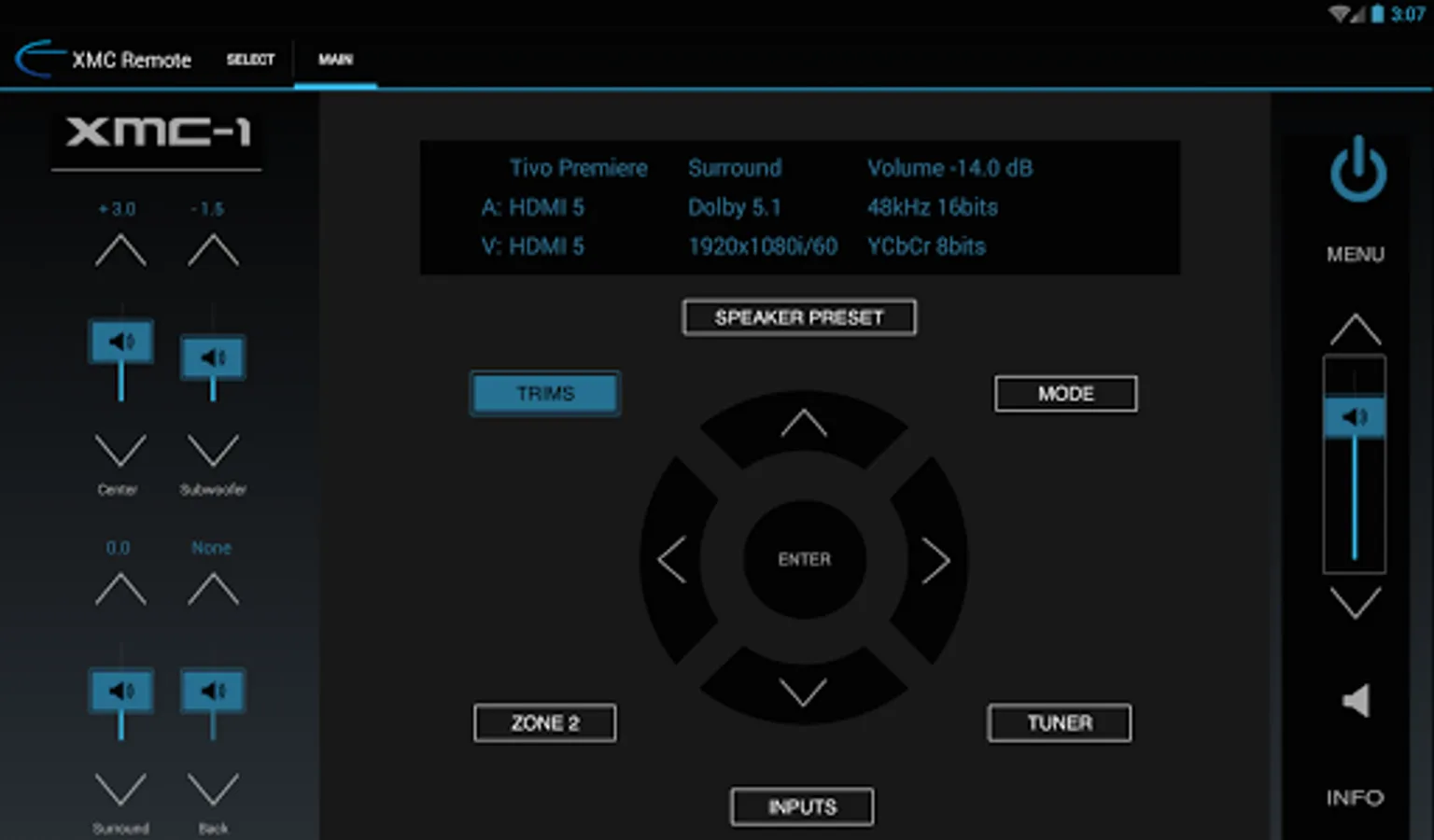1434x840 pixels.
Task: Click the 3:07 clock
Action: 1408,14
